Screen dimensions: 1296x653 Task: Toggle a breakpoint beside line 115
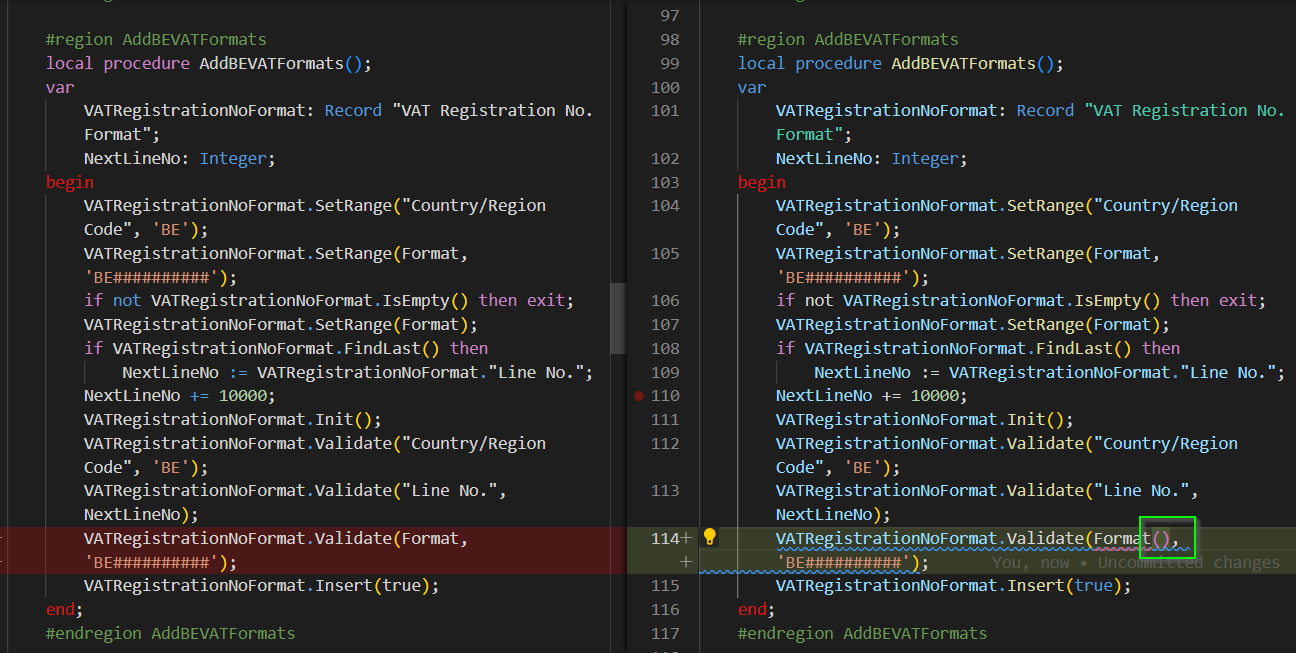[x=638, y=585]
